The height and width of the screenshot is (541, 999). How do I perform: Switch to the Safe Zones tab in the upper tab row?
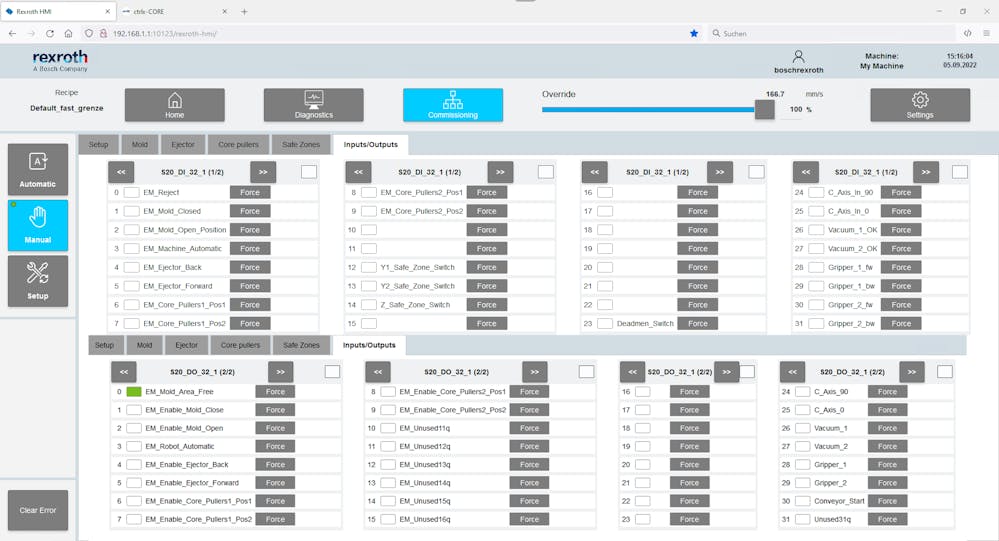pyautogui.click(x=301, y=145)
